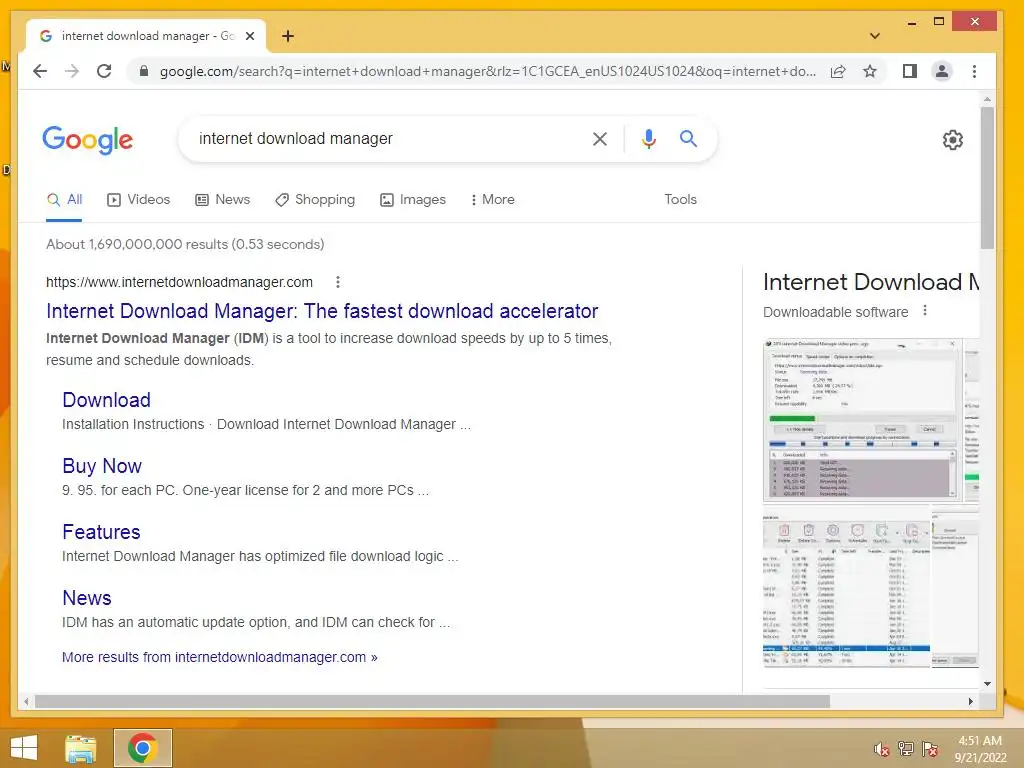The width and height of the screenshot is (1024, 768).
Task: Bookmark this page with the star icon
Action: (x=870, y=71)
